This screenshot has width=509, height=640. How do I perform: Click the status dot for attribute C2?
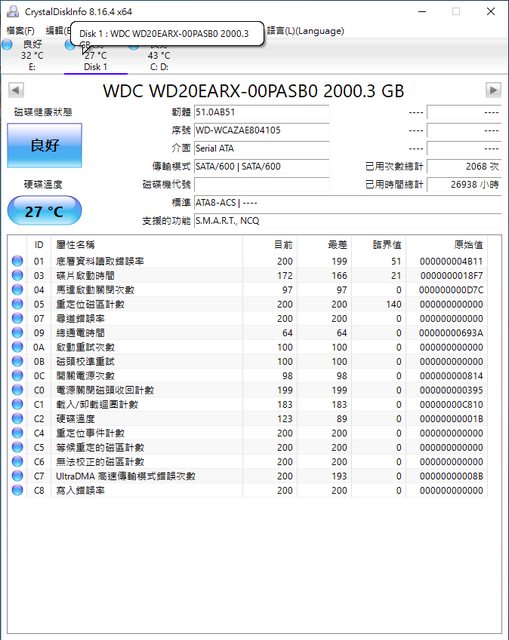pyautogui.click(x=18, y=418)
